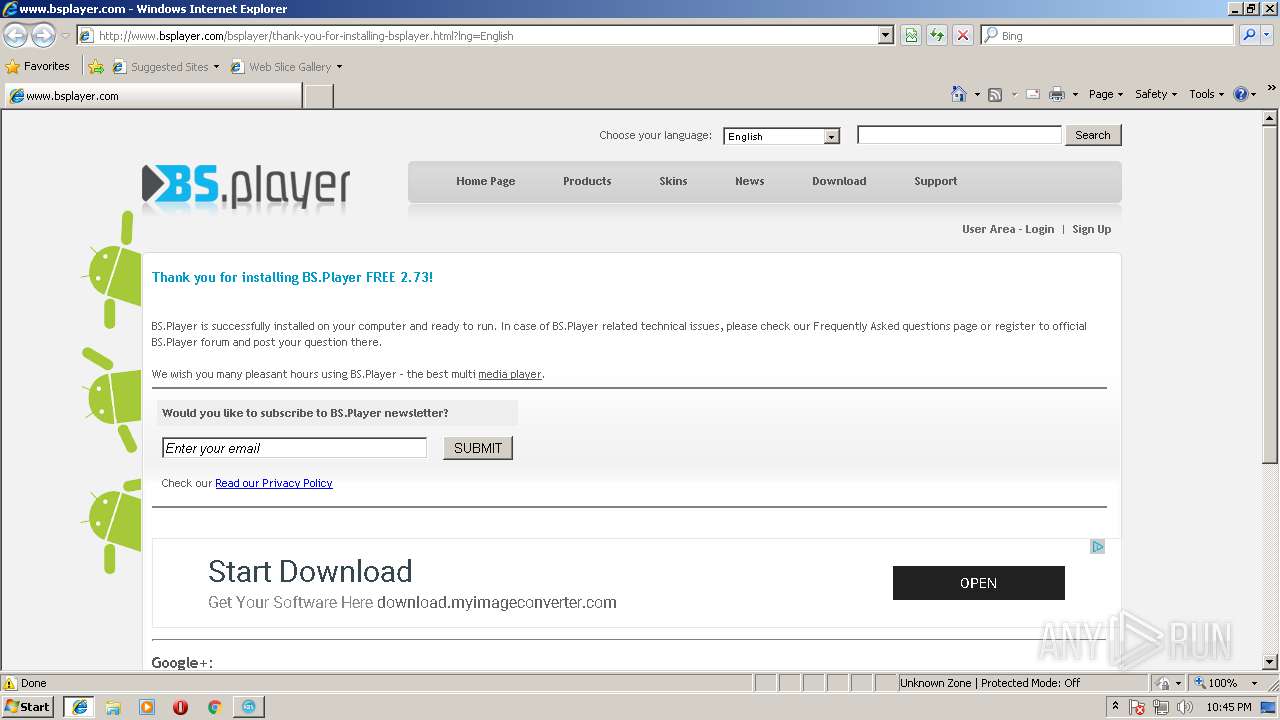Open the Tools menu
Image resolution: width=1280 pixels, height=720 pixels.
pyautogui.click(x=1207, y=94)
